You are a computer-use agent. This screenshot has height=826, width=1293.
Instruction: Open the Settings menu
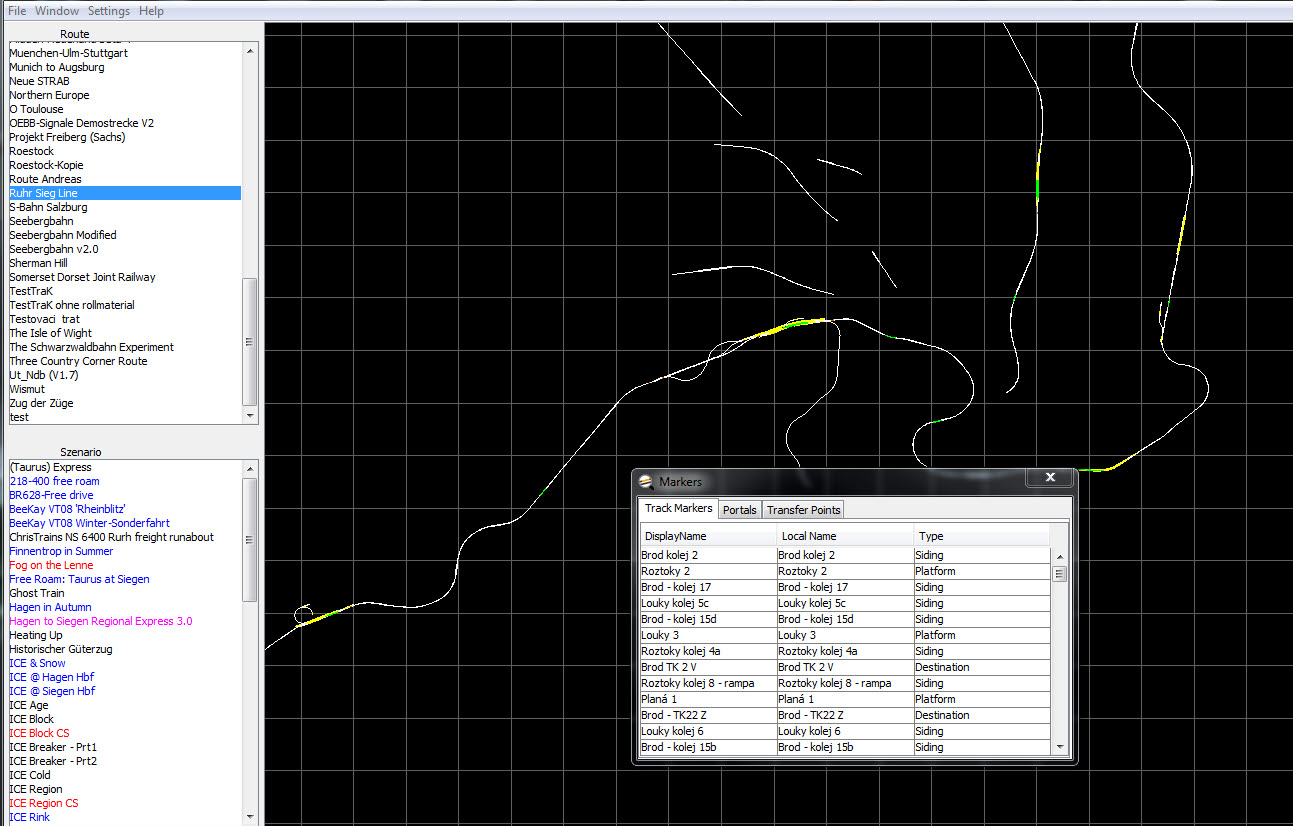click(x=109, y=11)
